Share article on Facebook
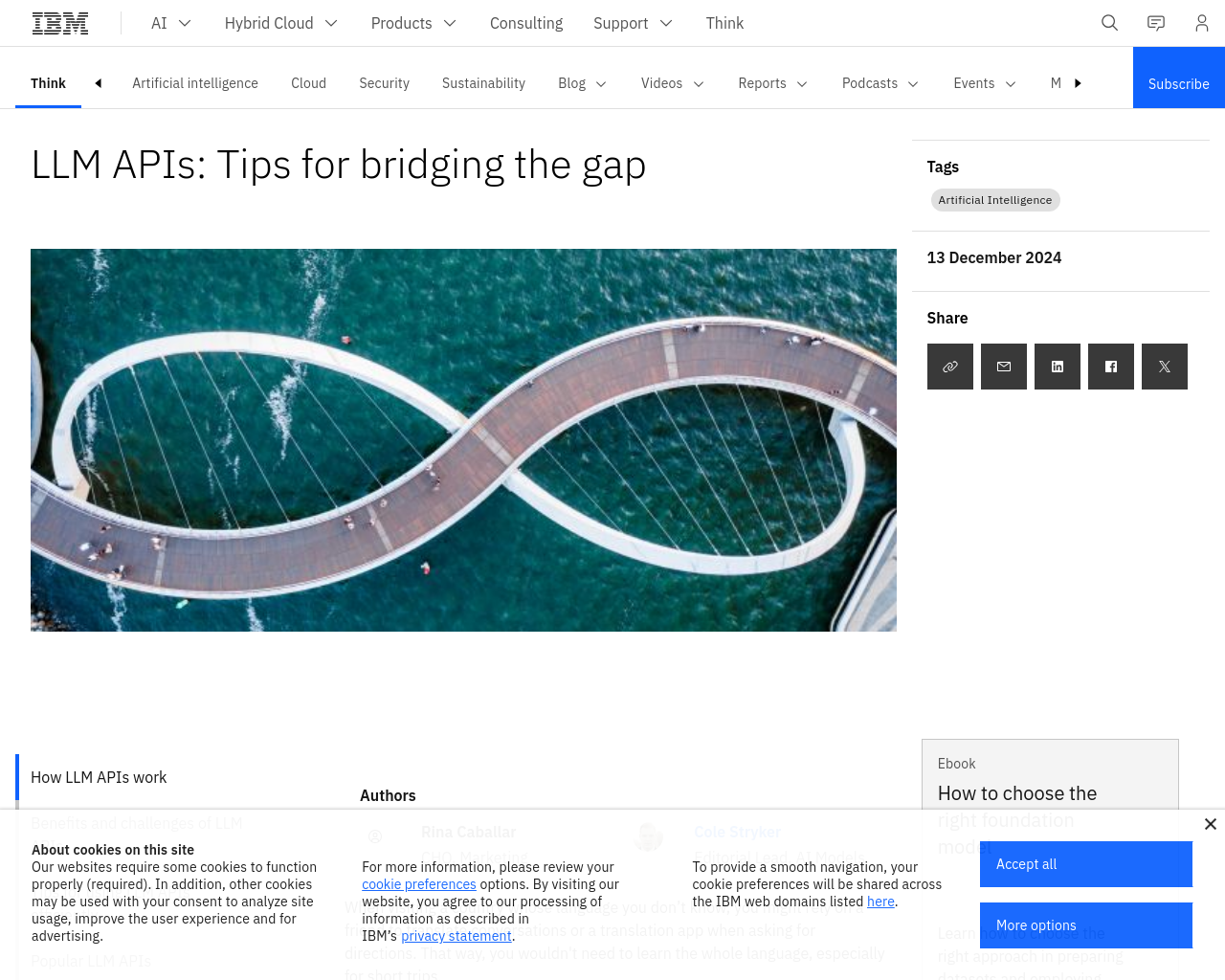 point(1111,367)
